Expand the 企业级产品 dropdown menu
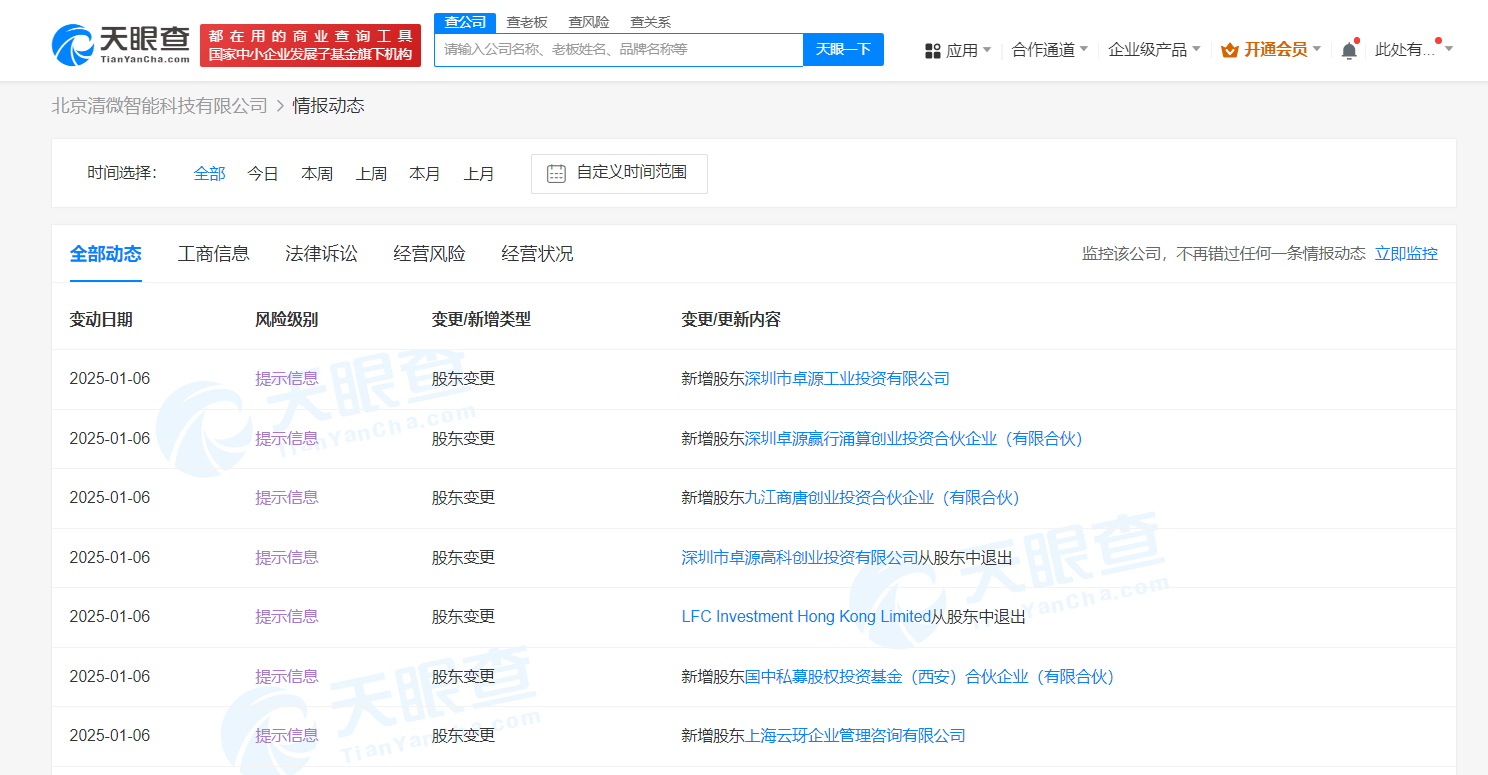Viewport: 1488px width, 775px height. [x=1154, y=50]
